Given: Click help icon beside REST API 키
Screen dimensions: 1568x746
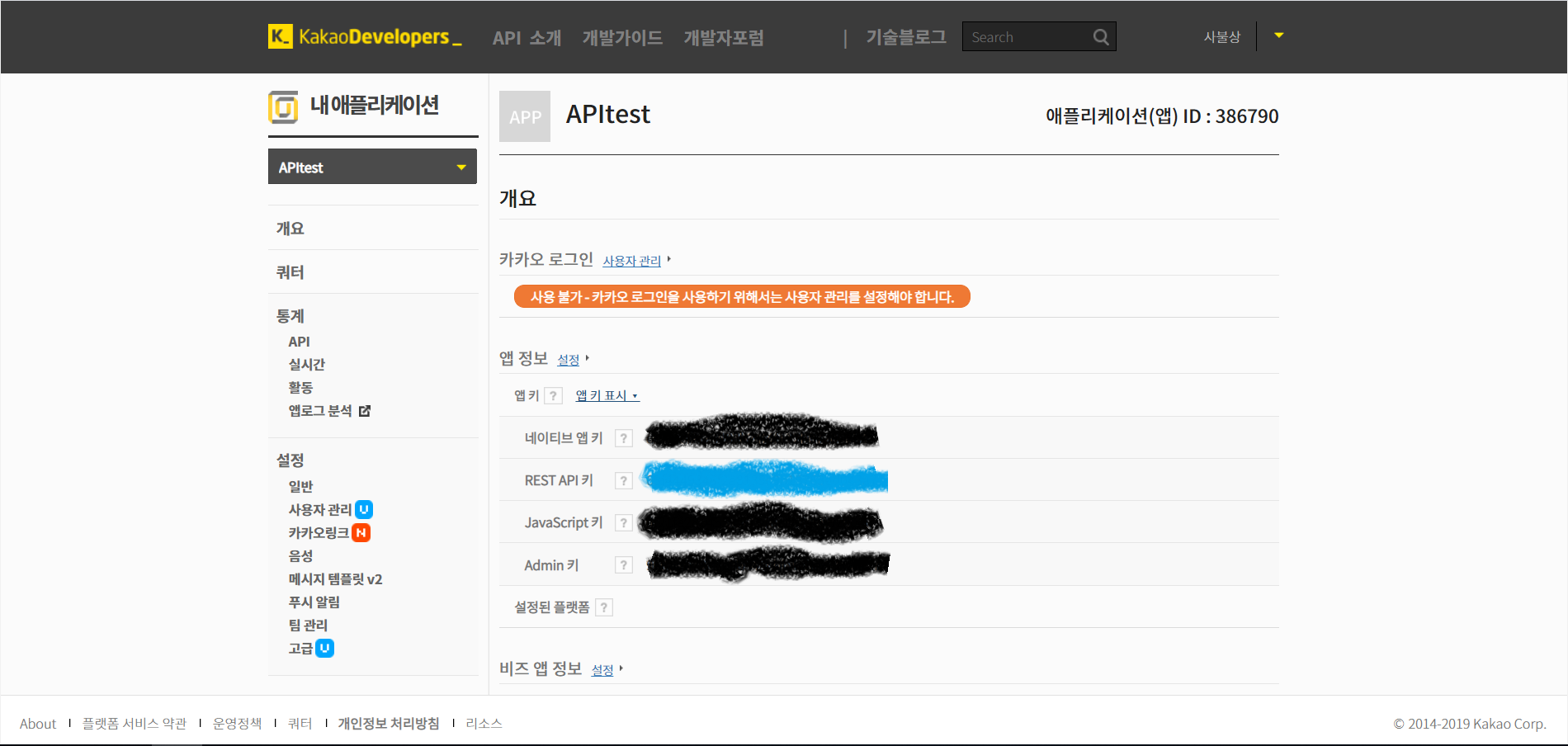Looking at the screenshot, I should (x=624, y=480).
